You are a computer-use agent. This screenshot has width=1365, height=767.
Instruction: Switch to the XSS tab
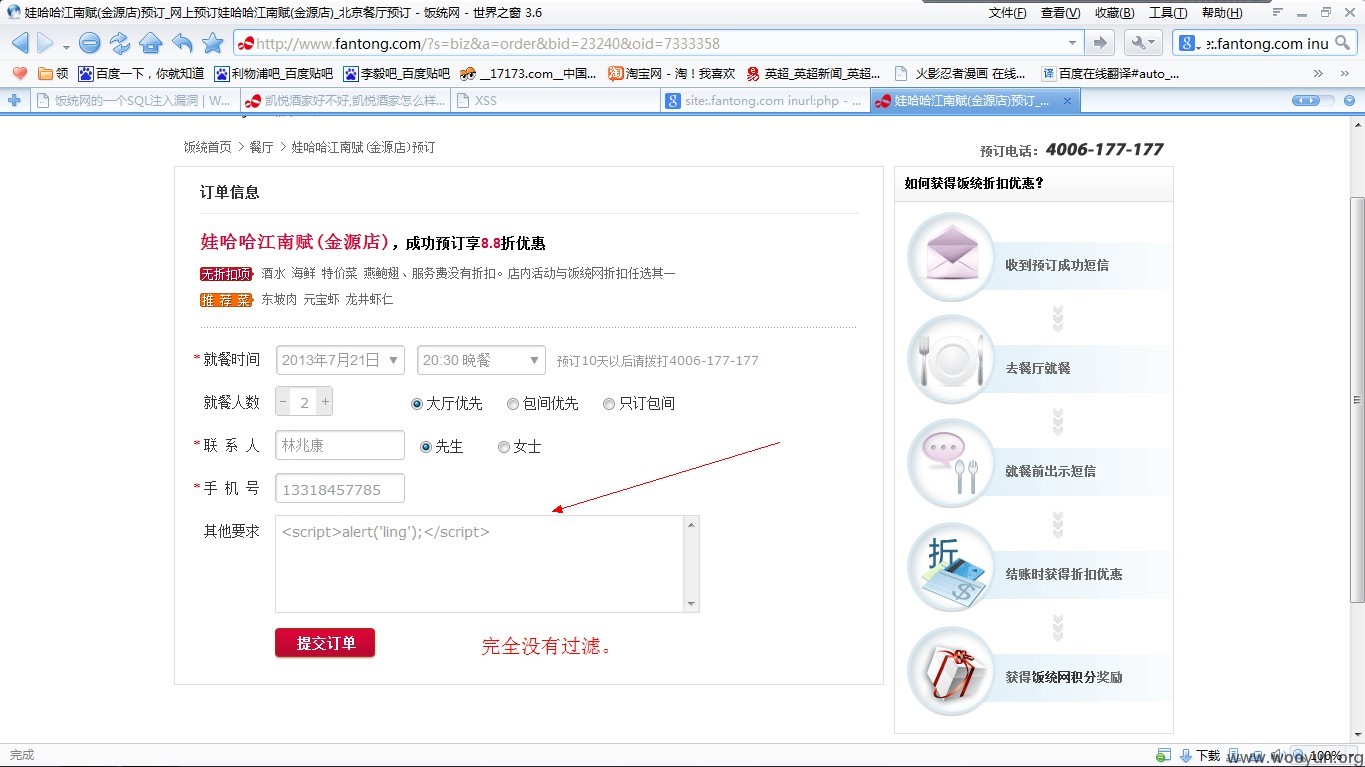pyautogui.click(x=553, y=101)
